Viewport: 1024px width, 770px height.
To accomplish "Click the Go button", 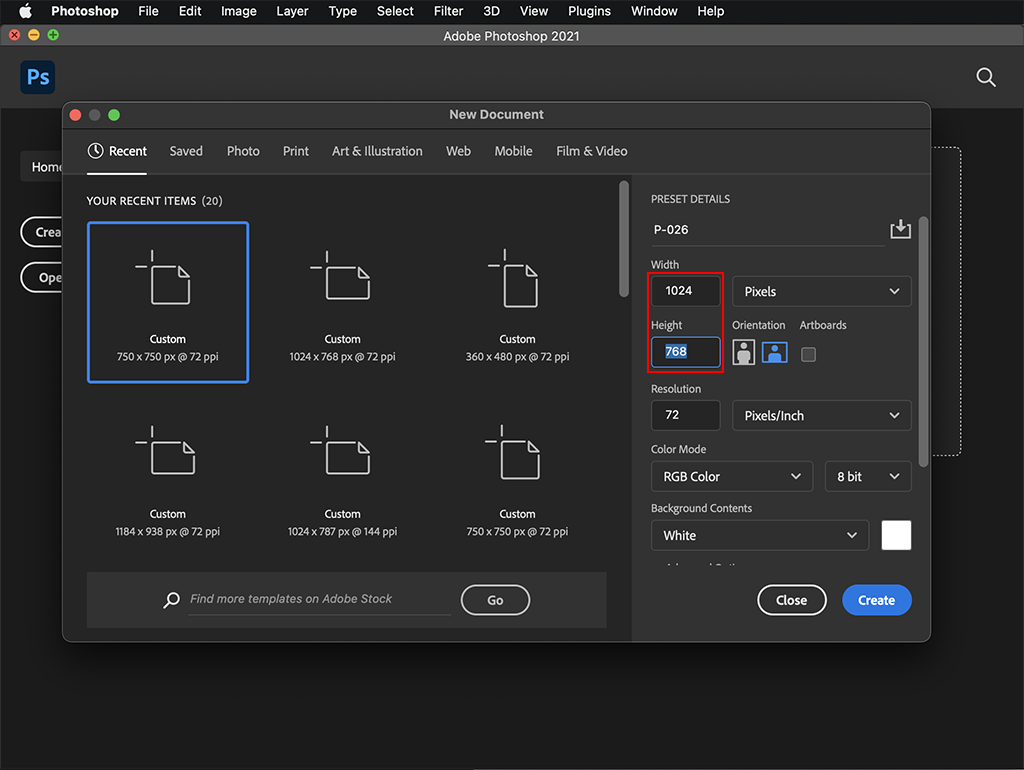I will tap(495, 600).
